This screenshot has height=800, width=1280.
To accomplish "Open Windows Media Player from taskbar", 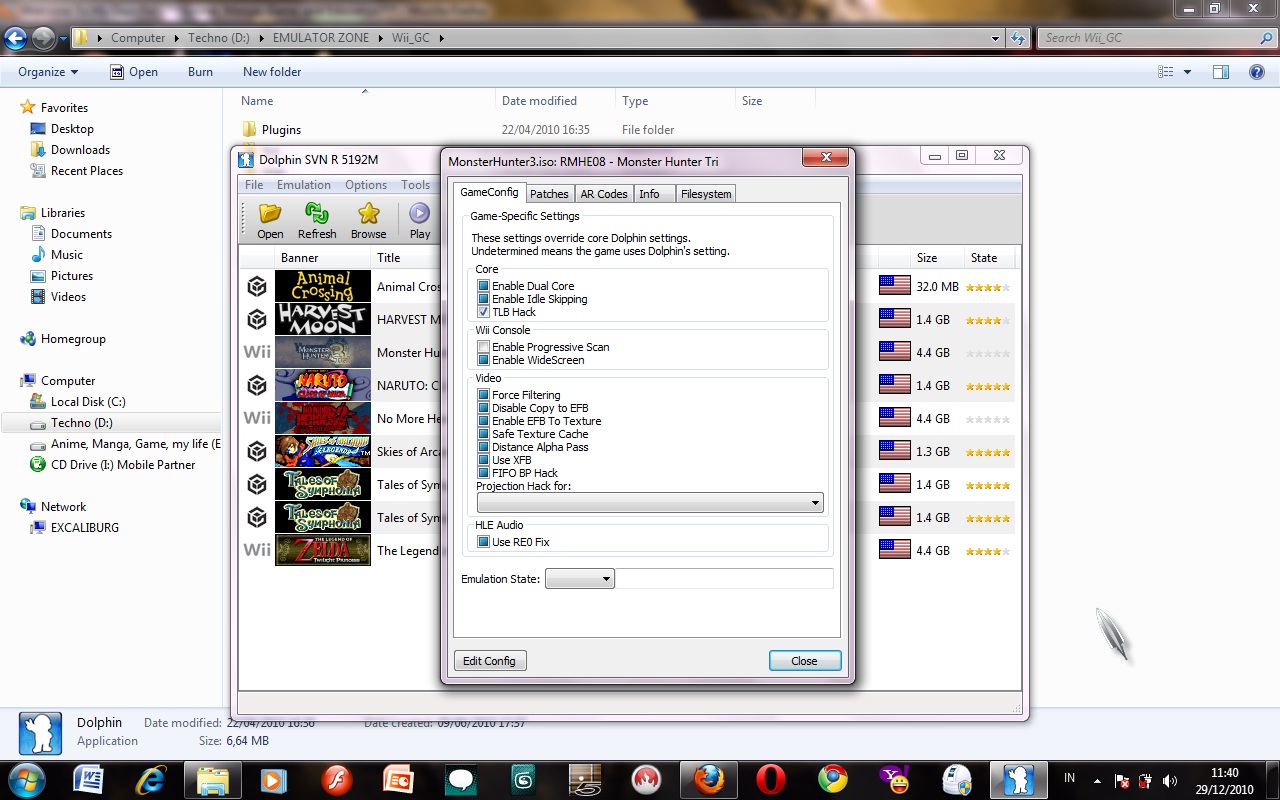I will [x=272, y=779].
